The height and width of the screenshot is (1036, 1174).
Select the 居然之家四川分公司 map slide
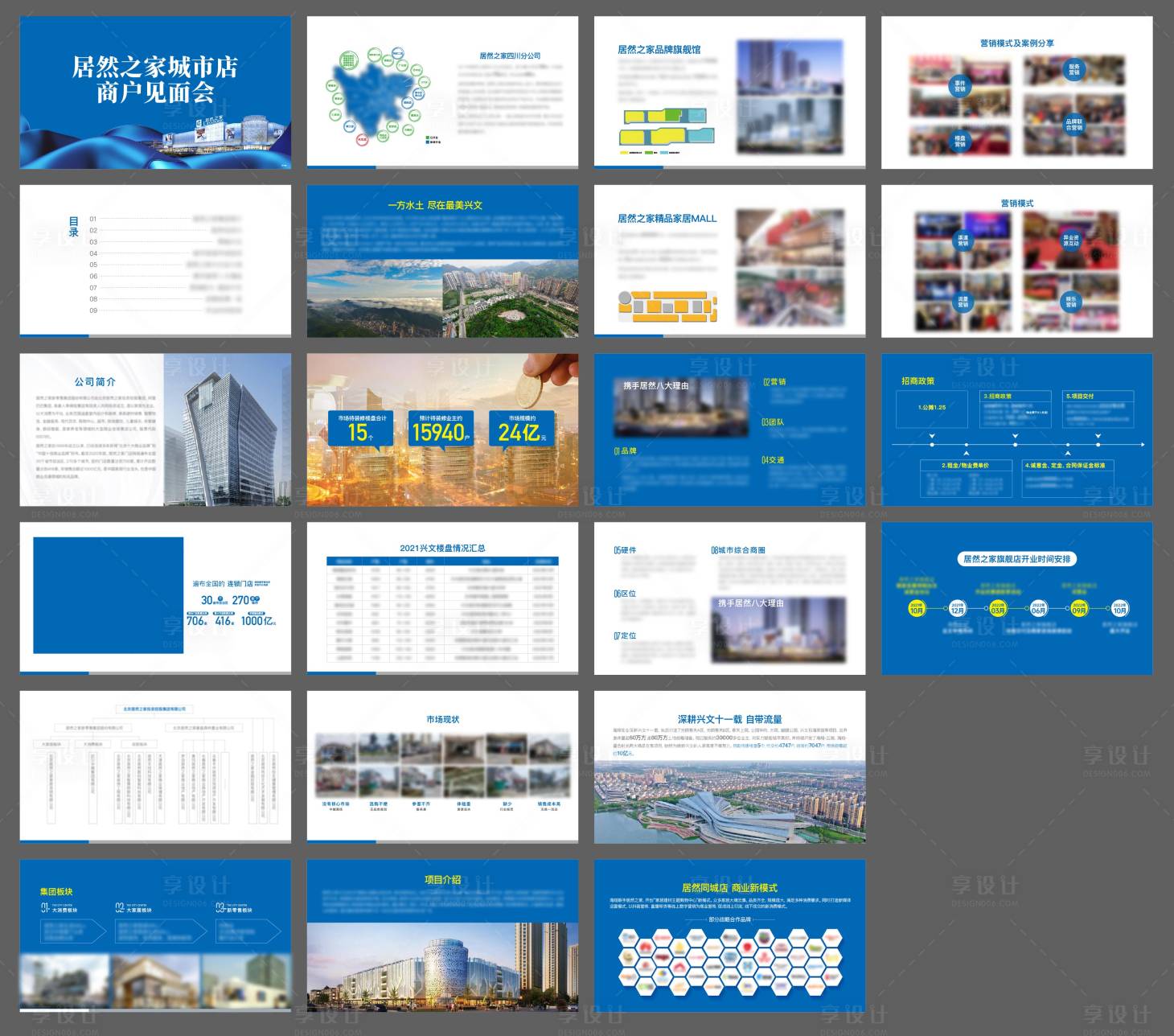point(442,92)
